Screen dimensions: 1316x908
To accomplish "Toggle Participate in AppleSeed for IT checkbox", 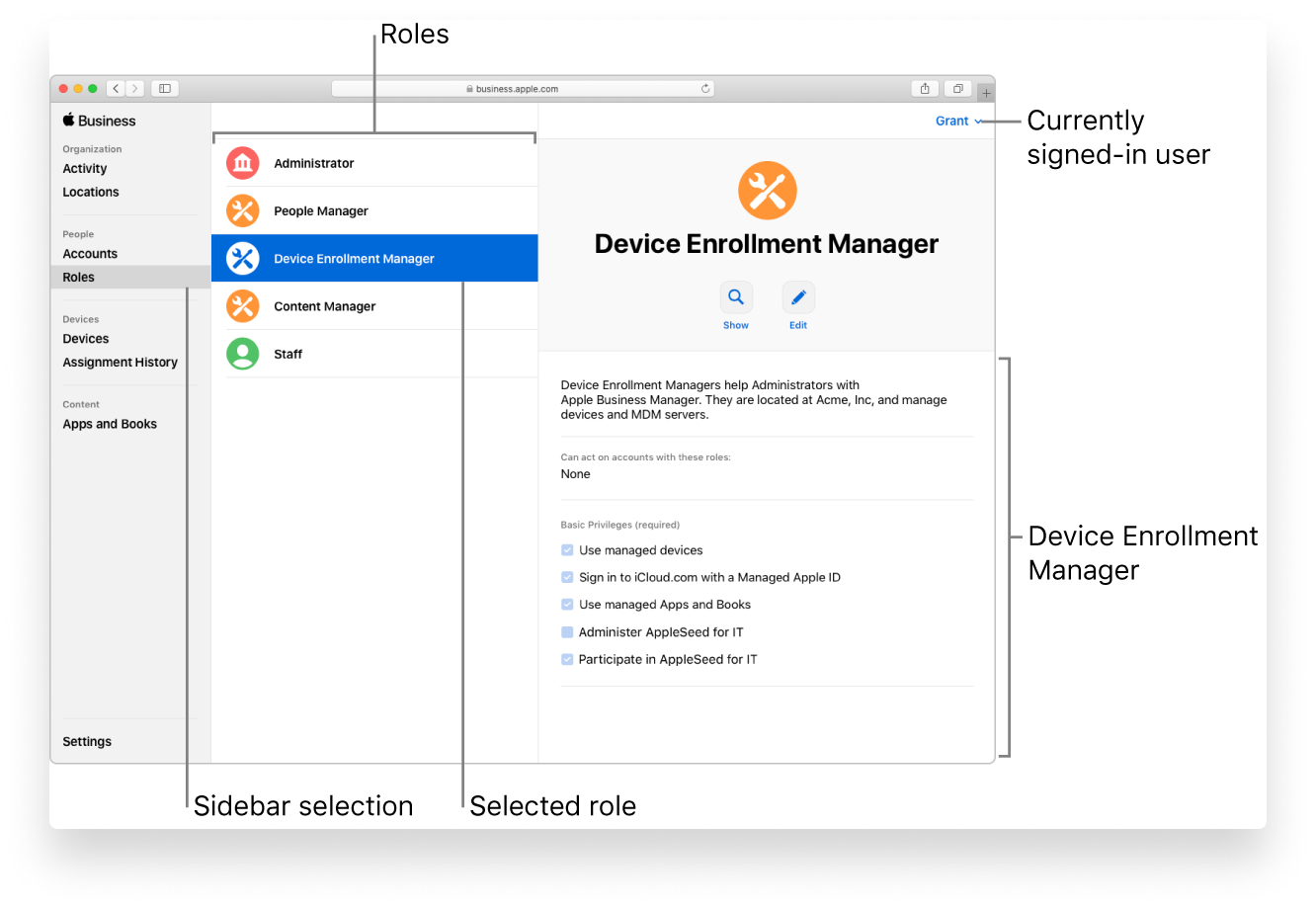I will coord(567,659).
